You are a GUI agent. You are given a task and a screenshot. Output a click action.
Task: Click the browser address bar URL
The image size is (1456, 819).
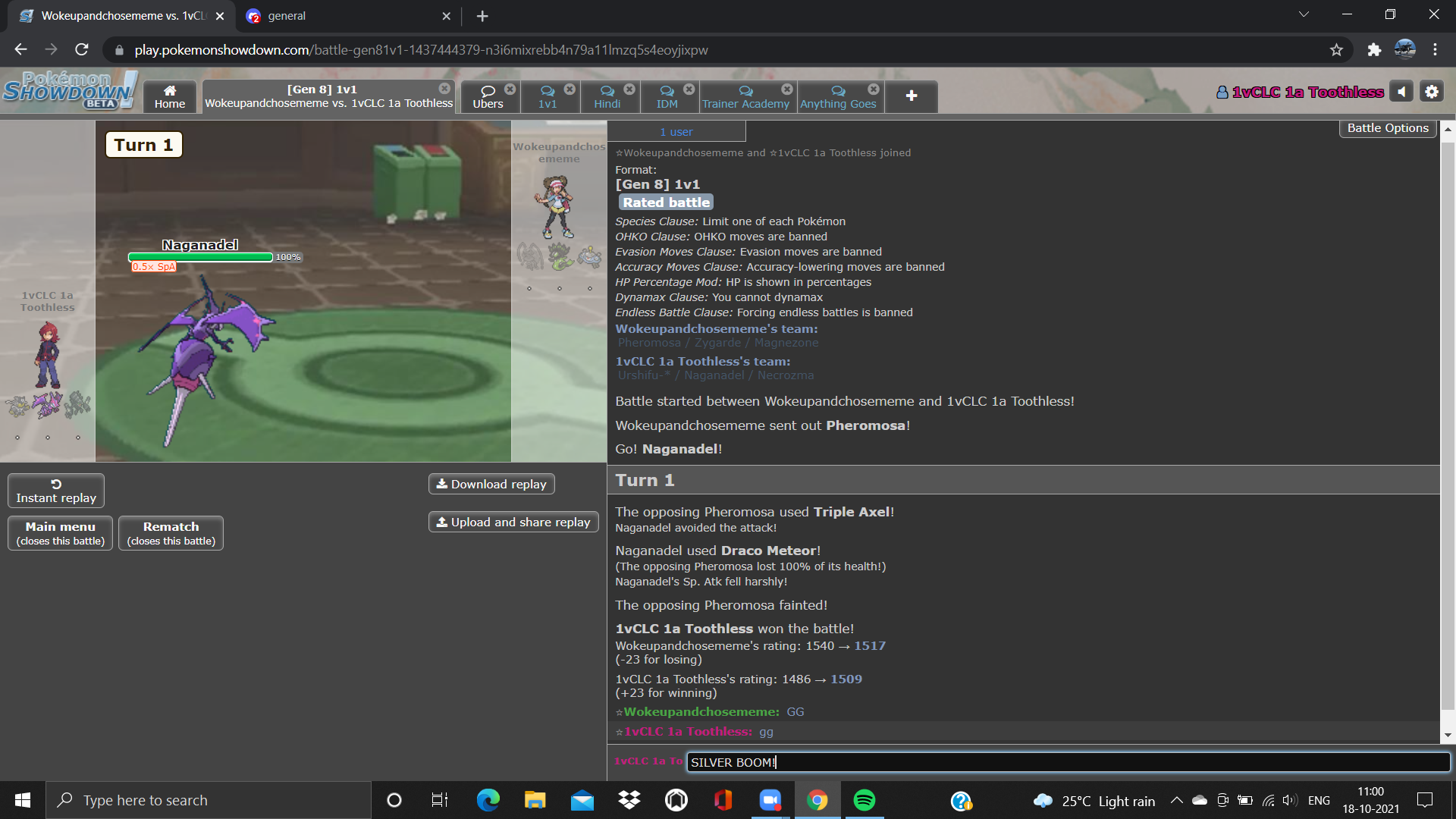point(421,49)
